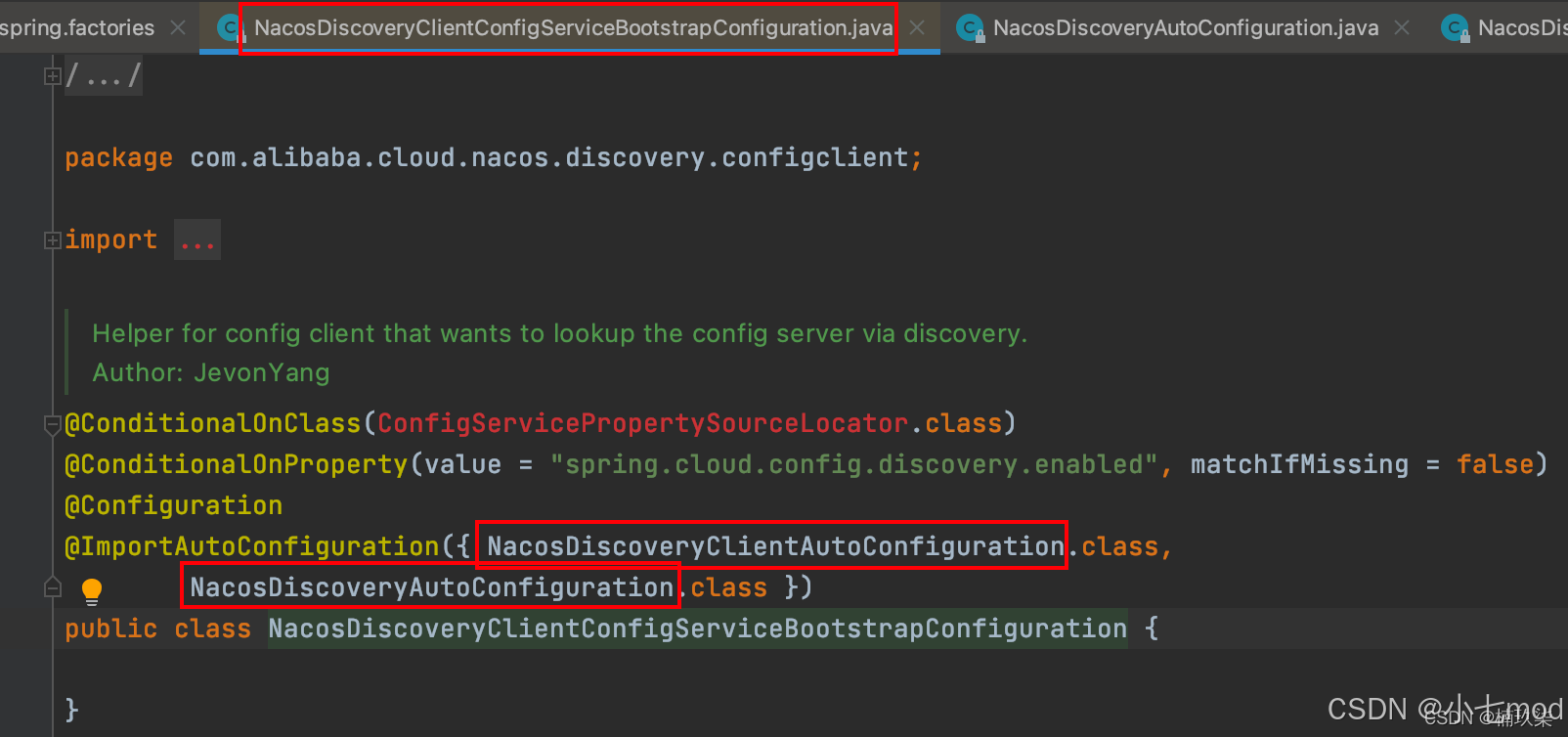Screen dimensions: 1568x737
Task: Click ConfigServicePropertySourceLocator class reference
Action: pyautogui.click(x=643, y=423)
